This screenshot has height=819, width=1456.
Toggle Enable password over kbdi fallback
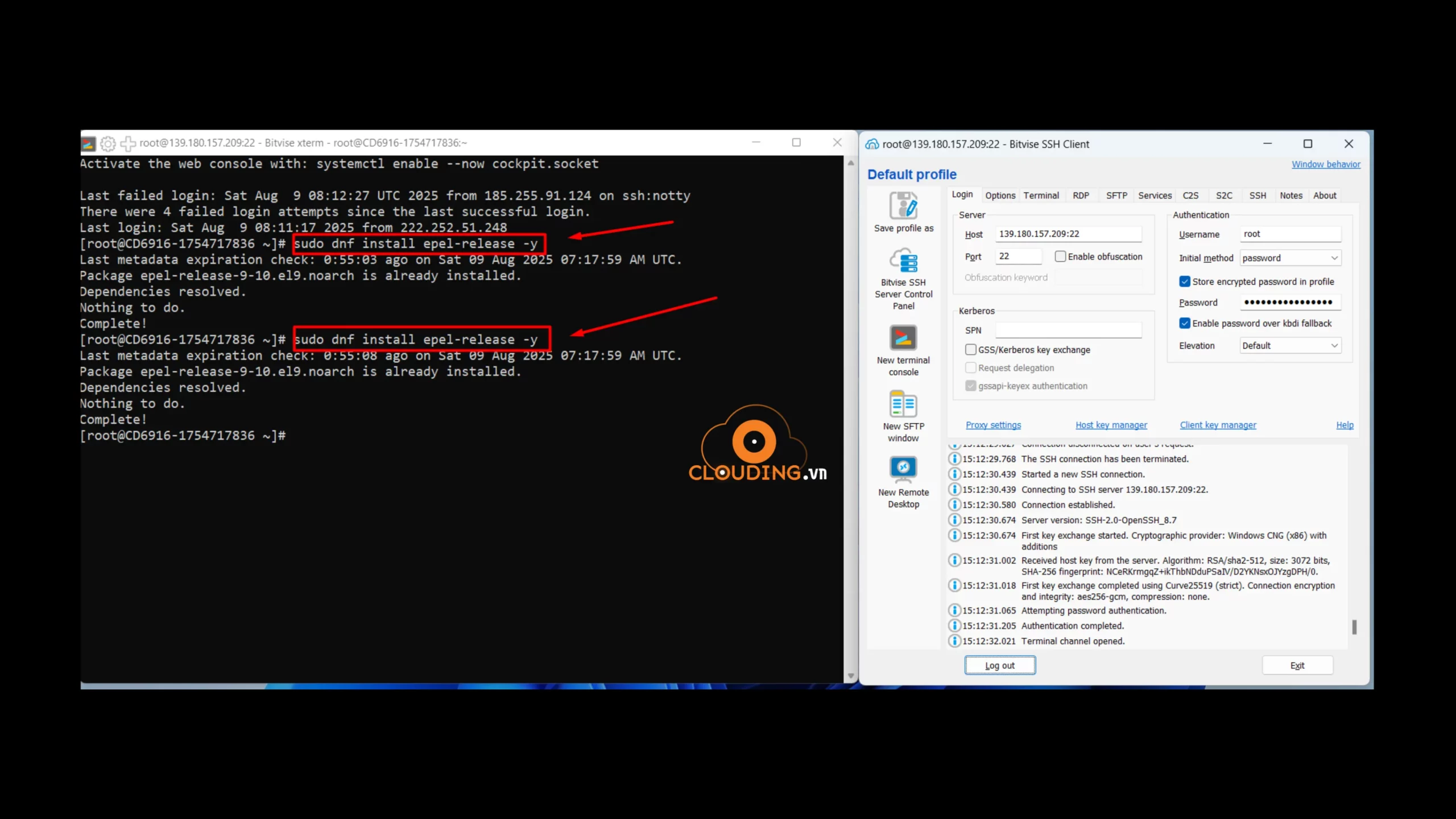coord(1185,323)
